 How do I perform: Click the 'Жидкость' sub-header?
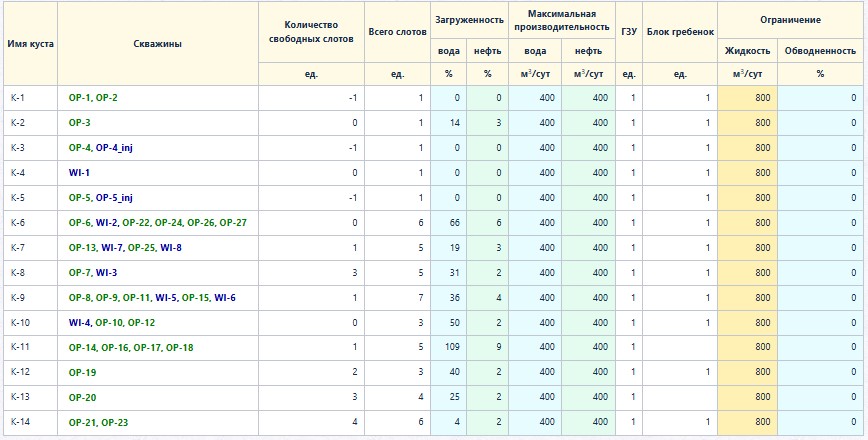pos(747,51)
